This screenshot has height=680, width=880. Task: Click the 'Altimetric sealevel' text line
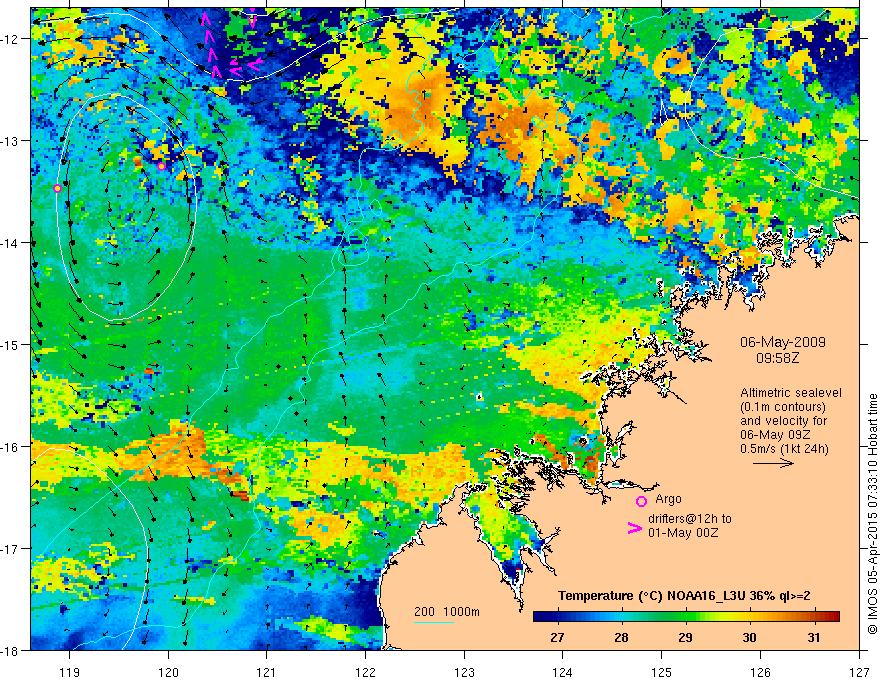point(790,393)
